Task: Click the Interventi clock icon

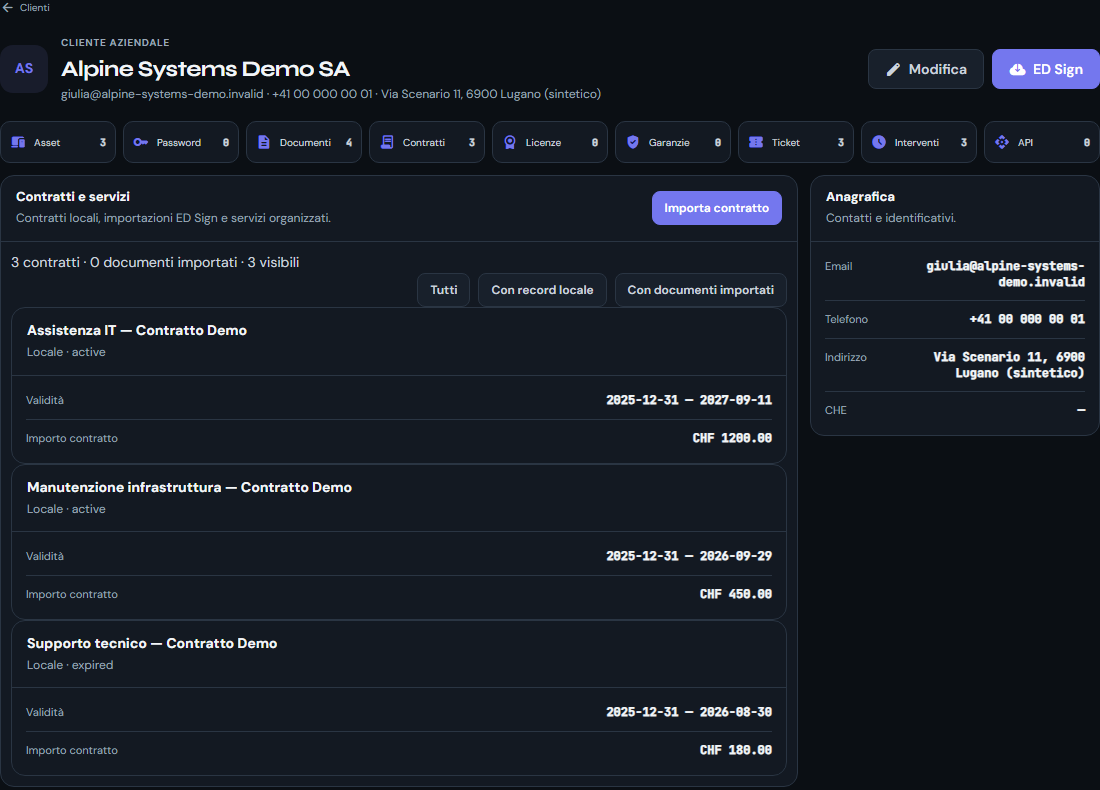Action: tap(879, 142)
